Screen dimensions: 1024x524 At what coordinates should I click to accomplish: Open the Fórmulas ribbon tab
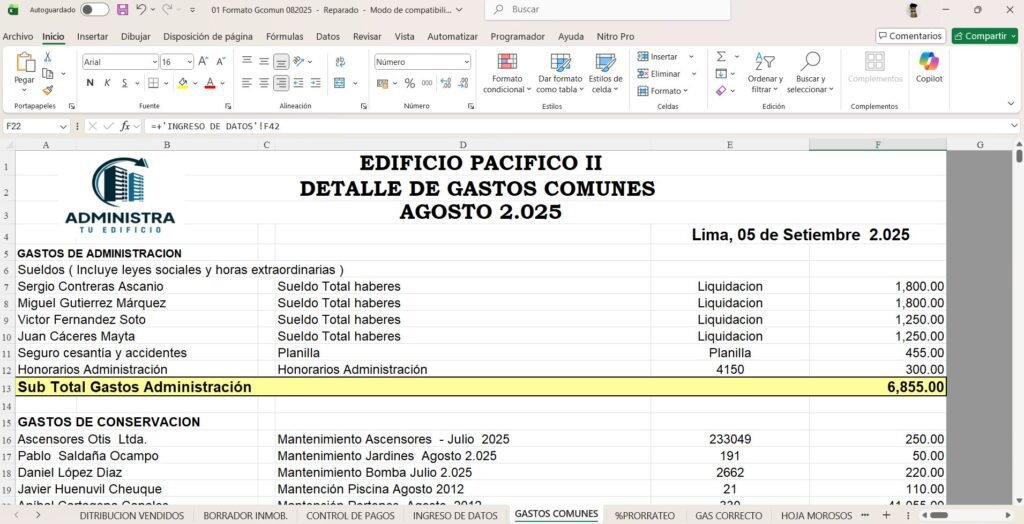click(284, 36)
